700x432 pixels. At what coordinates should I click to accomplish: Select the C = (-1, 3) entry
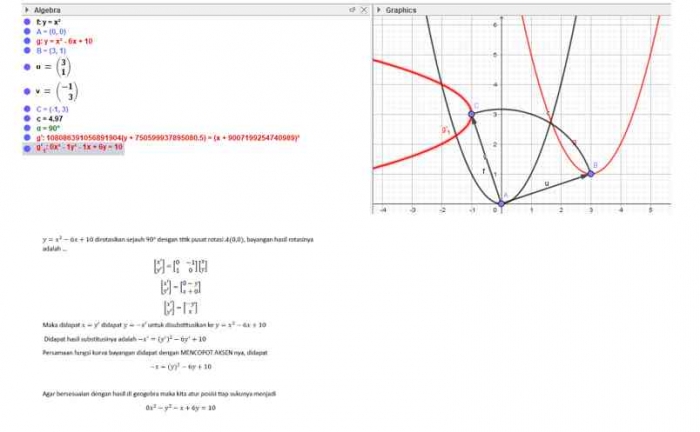(x=54, y=109)
